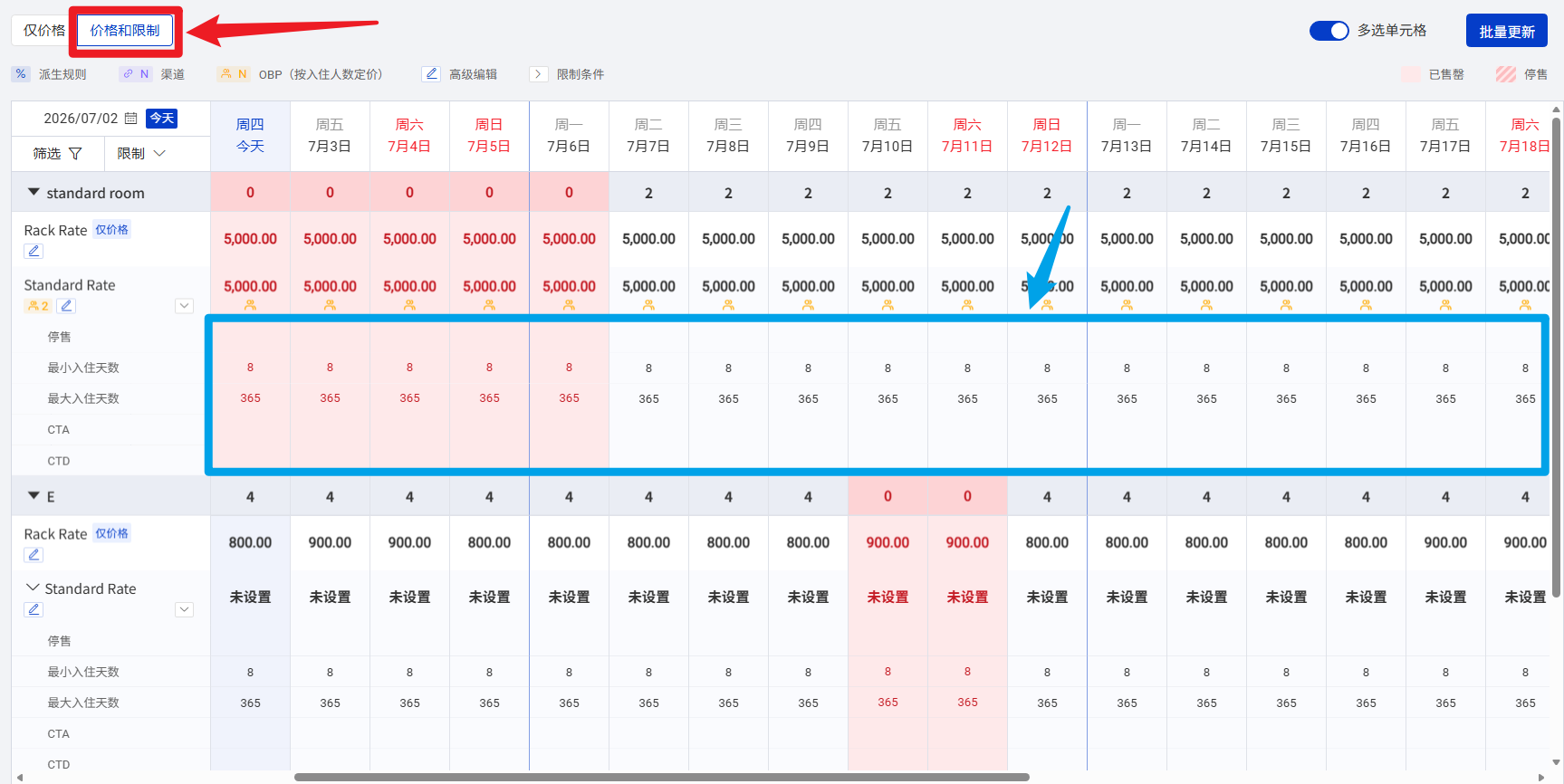
Task: Click the 限制条件 chevron icon
Action: (539, 74)
